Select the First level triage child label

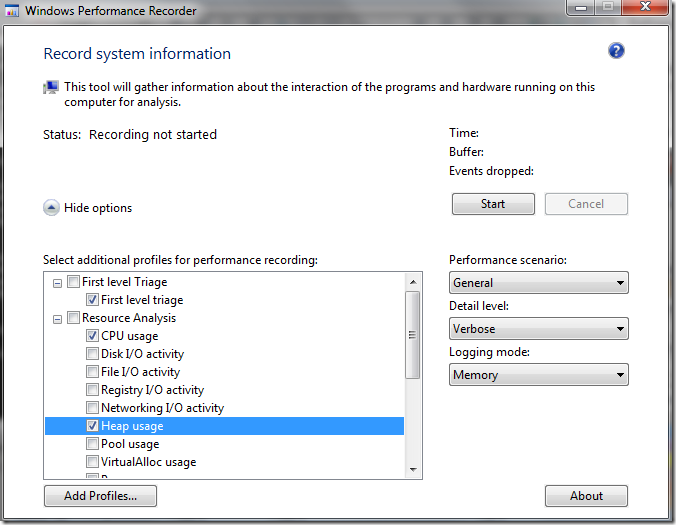pos(142,300)
